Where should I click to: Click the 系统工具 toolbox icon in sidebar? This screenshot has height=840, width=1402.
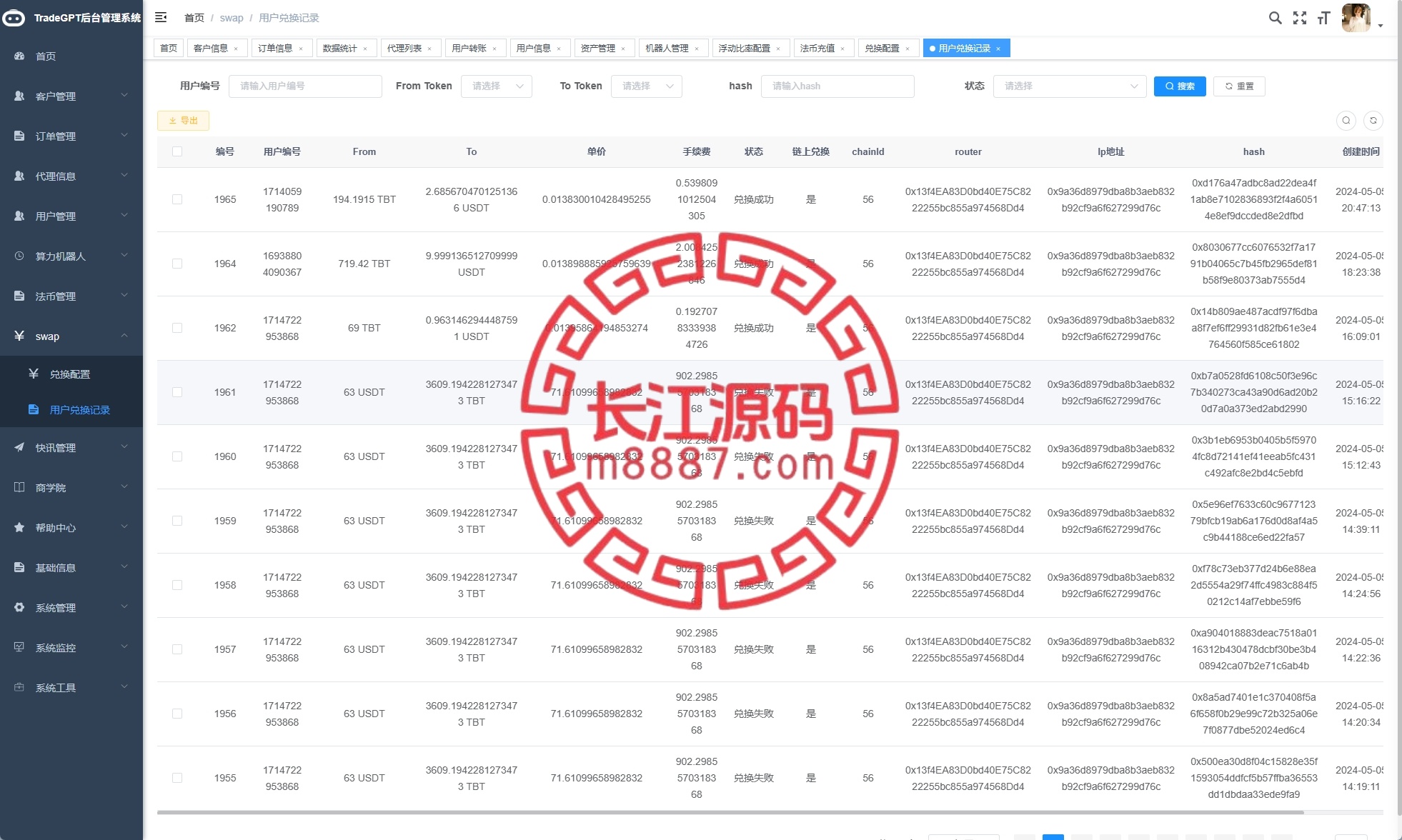19,687
